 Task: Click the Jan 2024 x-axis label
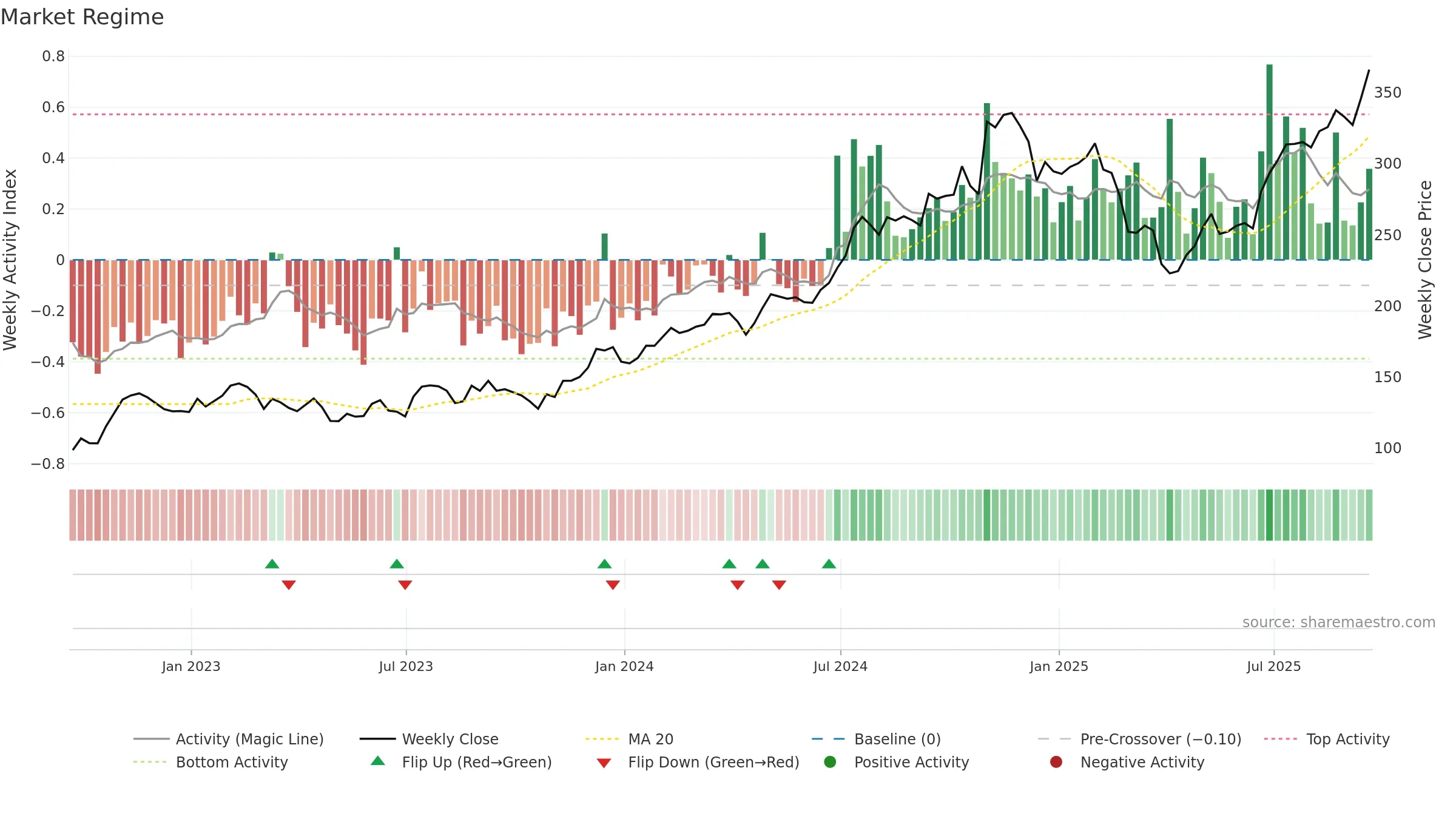click(x=624, y=667)
